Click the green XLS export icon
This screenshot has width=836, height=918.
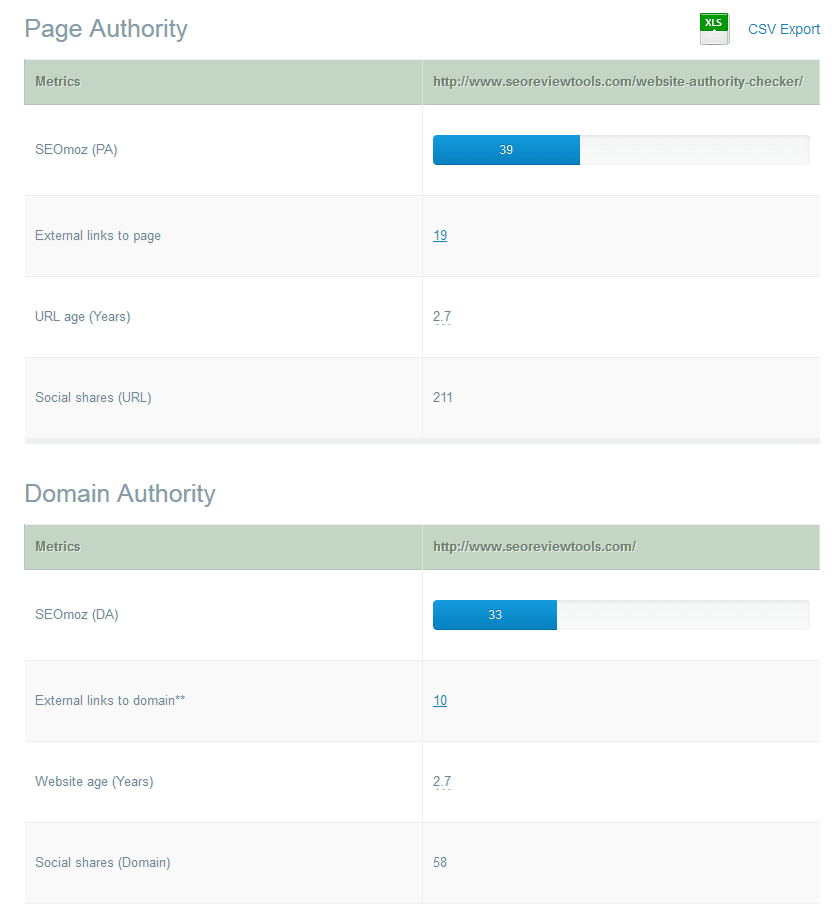coord(714,28)
